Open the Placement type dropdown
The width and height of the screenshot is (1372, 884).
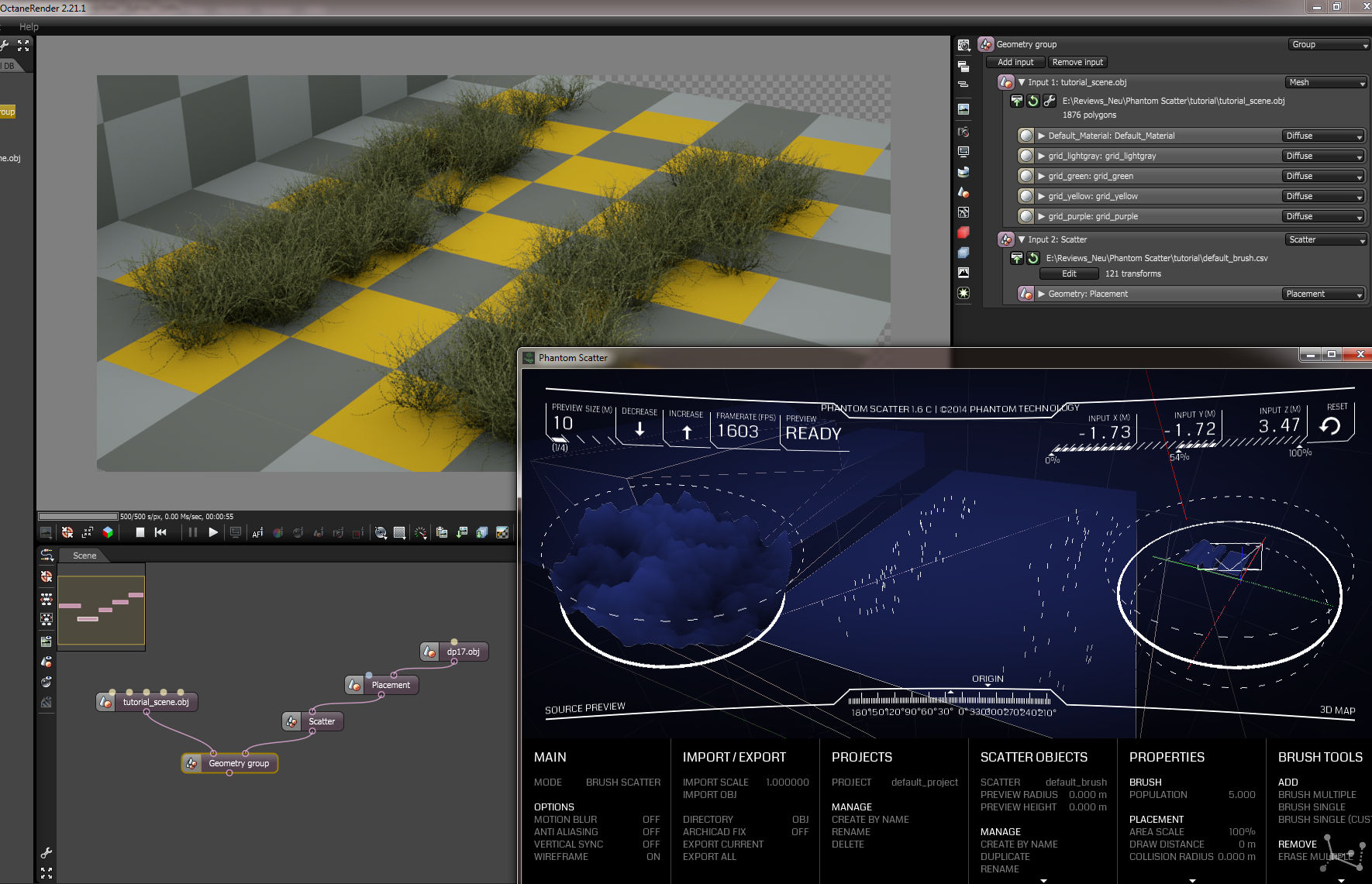tap(1322, 294)
